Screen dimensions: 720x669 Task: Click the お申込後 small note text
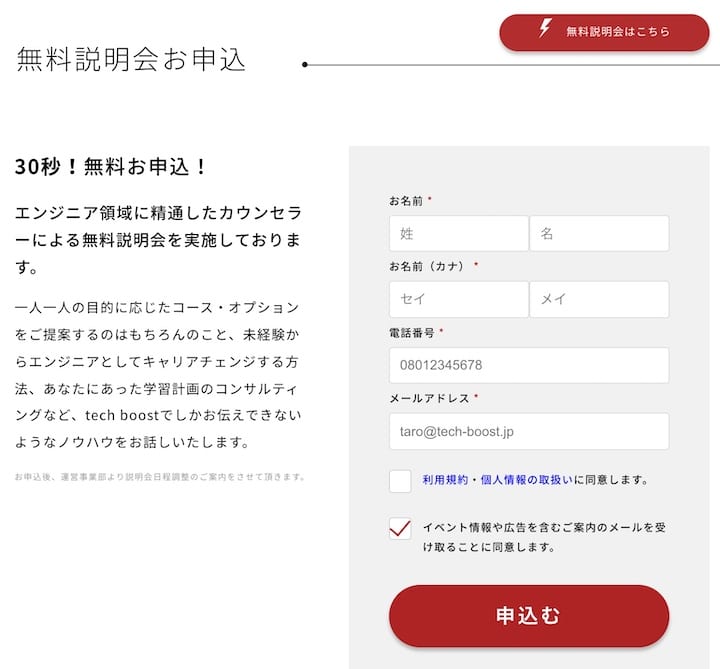(160, 477)
